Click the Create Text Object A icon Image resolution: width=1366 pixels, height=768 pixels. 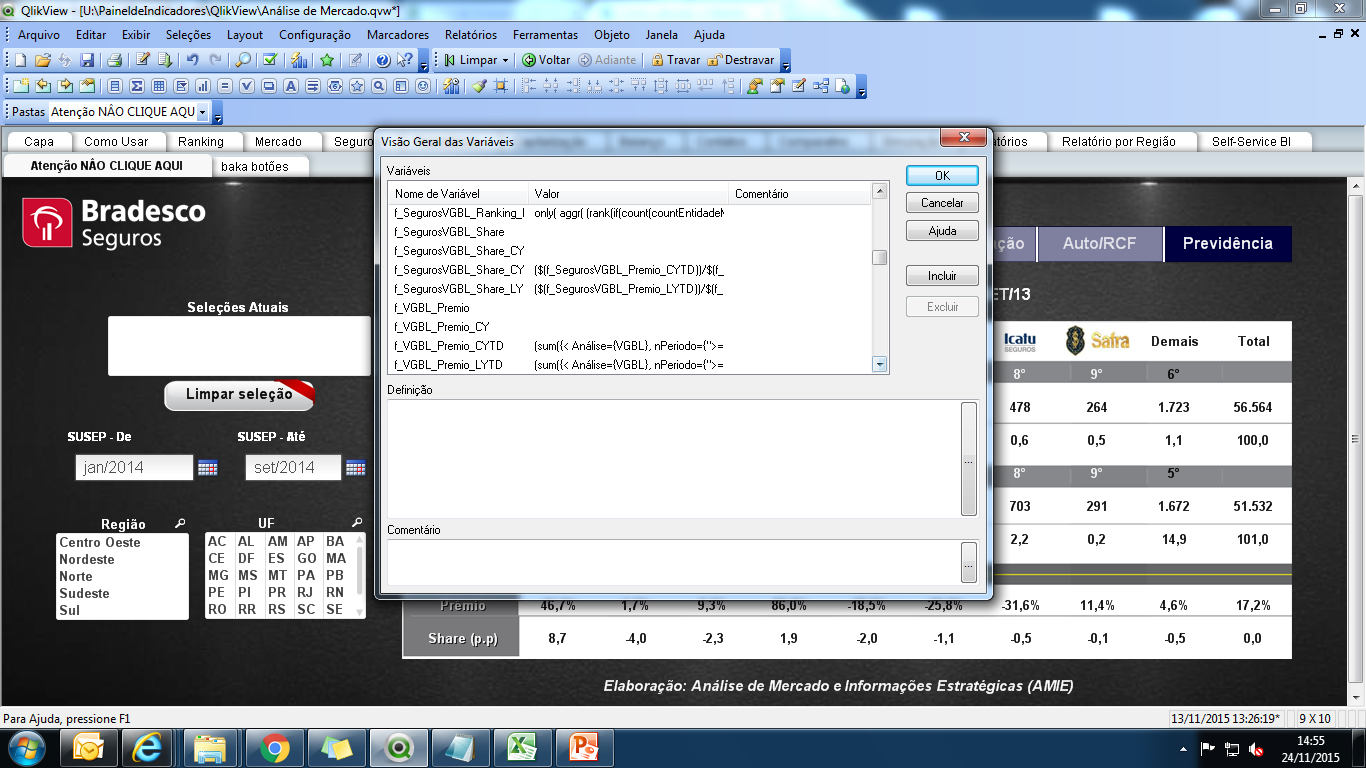[x=291, y=86]
